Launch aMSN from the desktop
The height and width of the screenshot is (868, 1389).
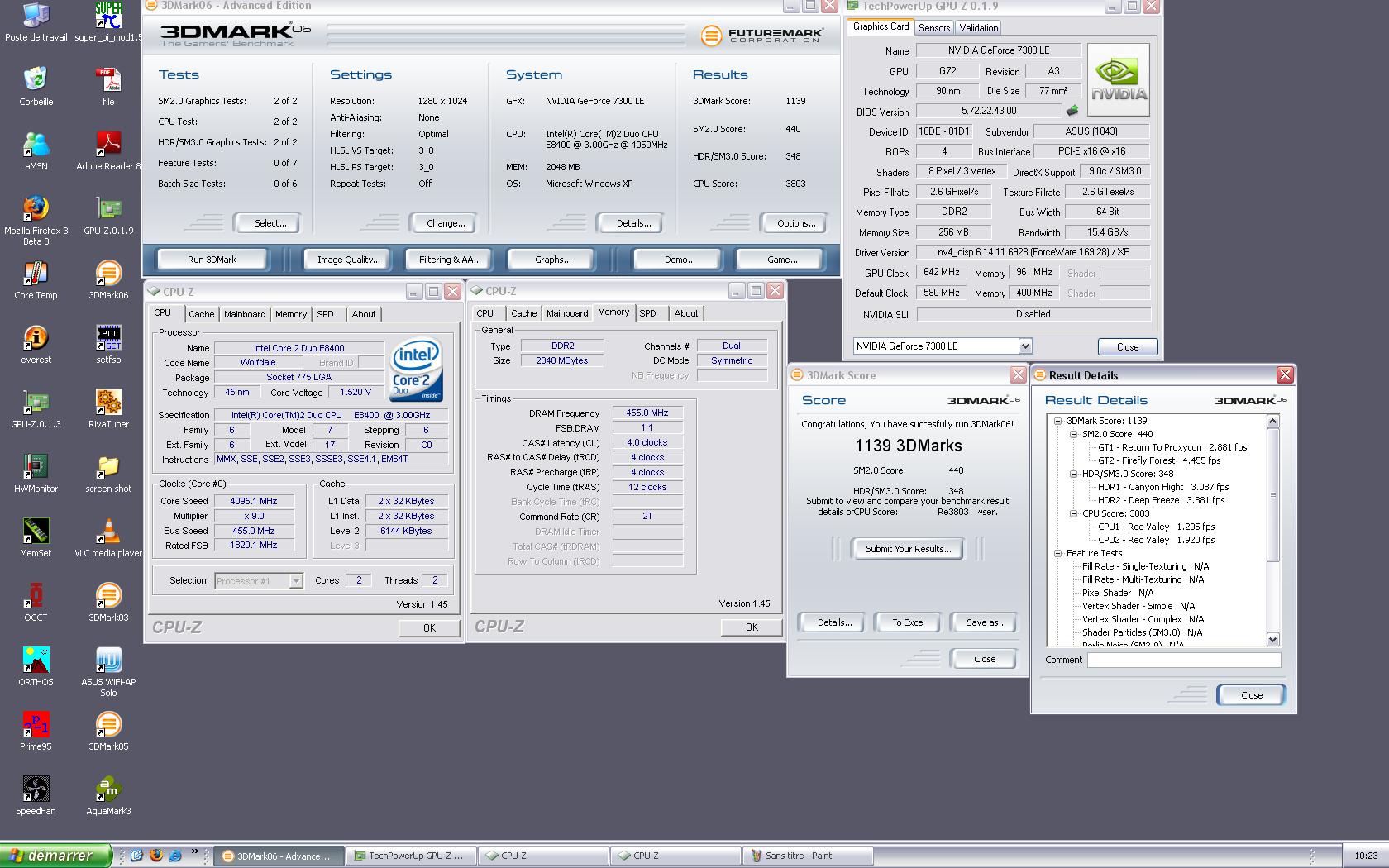point(36,151)
